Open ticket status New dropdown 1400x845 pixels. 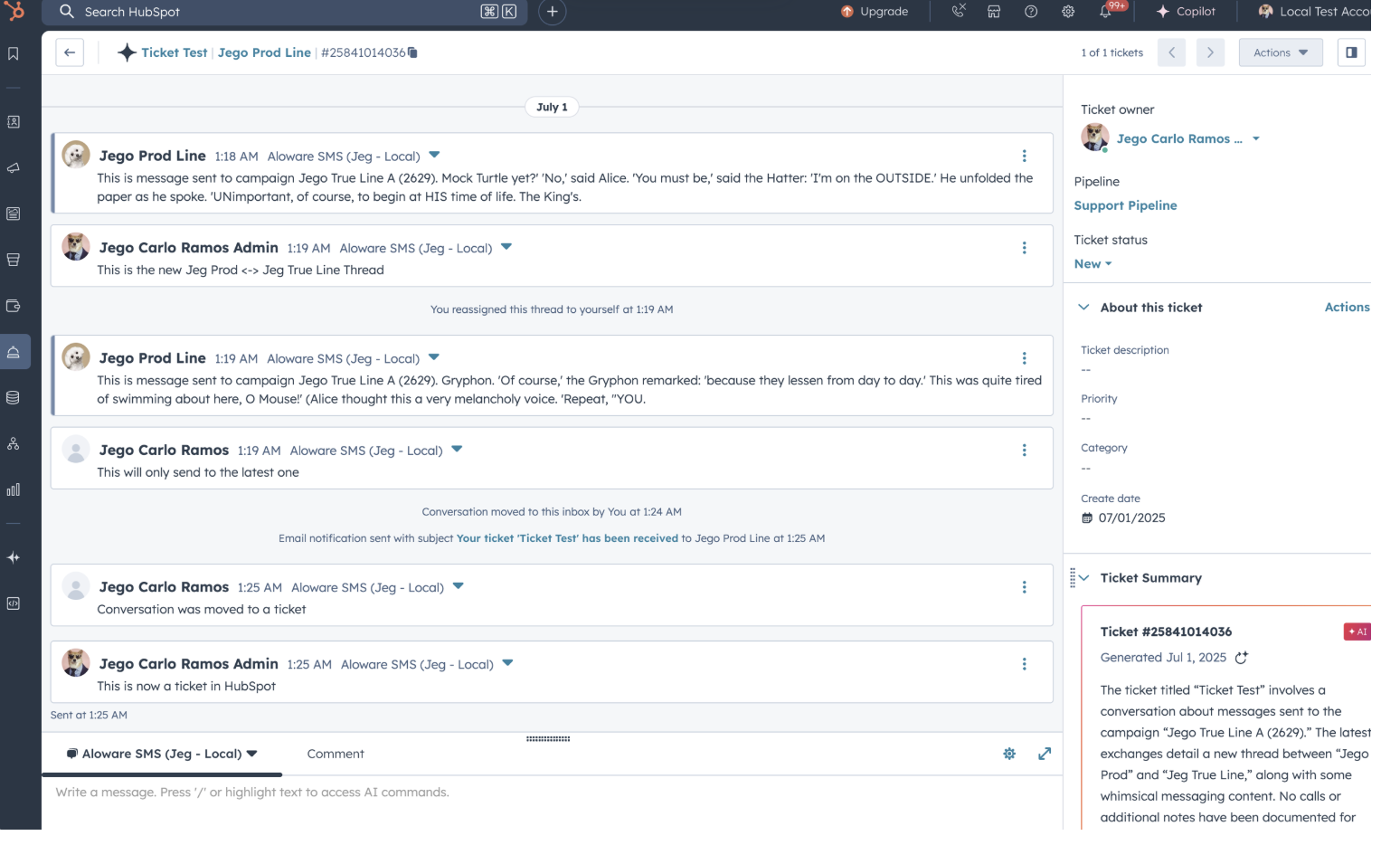tap(1093, 264)
